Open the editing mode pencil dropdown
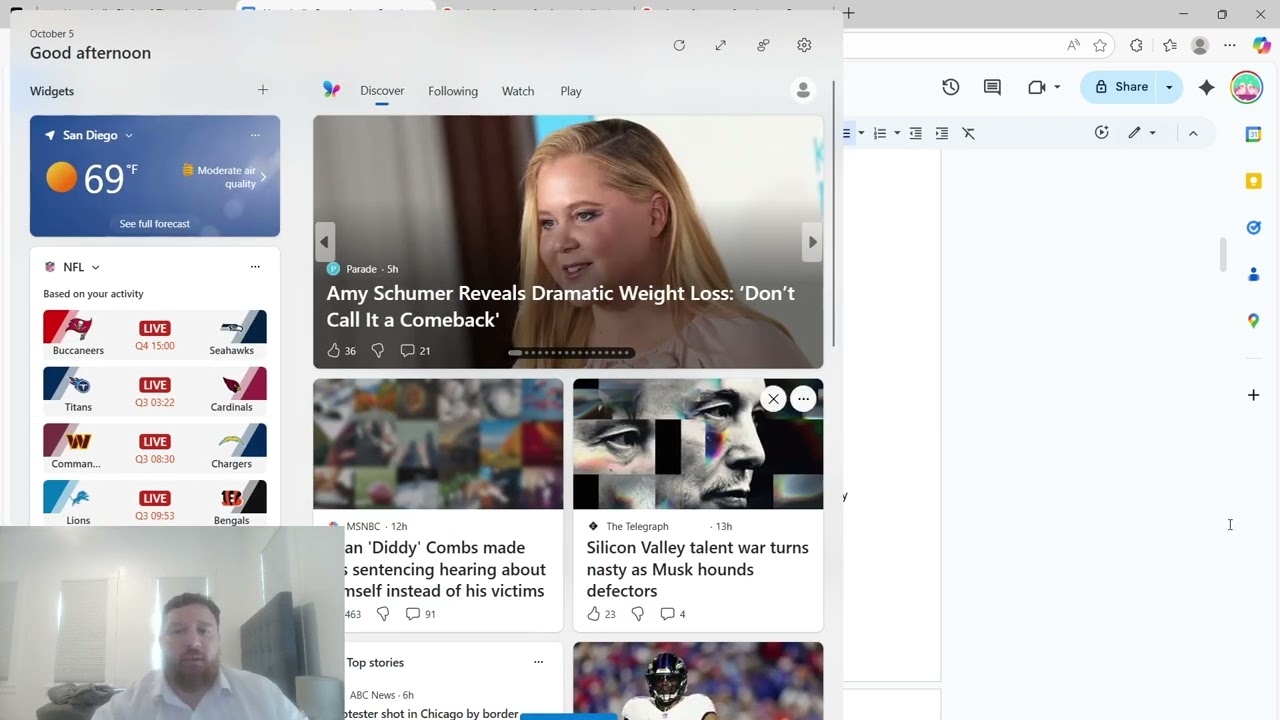Image resolution: width=1280 pixels, height=720 pixels. 1140,133
